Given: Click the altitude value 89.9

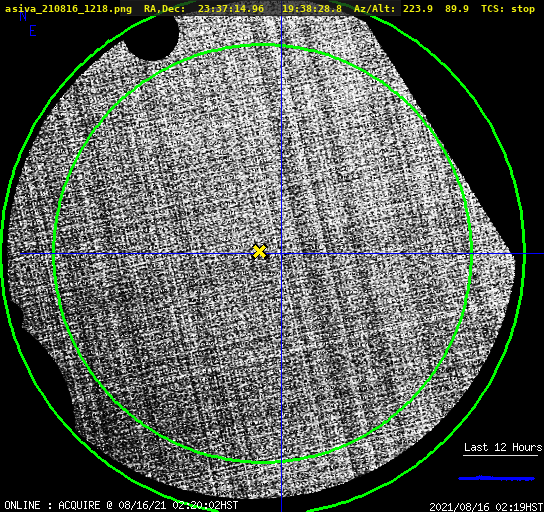Looking at the screenshot, I should coord(457,9).
